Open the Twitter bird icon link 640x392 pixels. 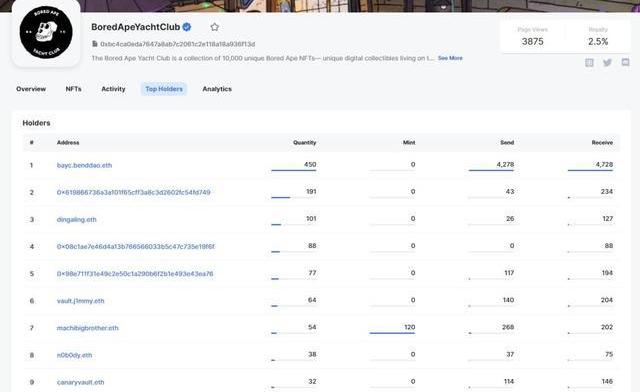(607, 62)
